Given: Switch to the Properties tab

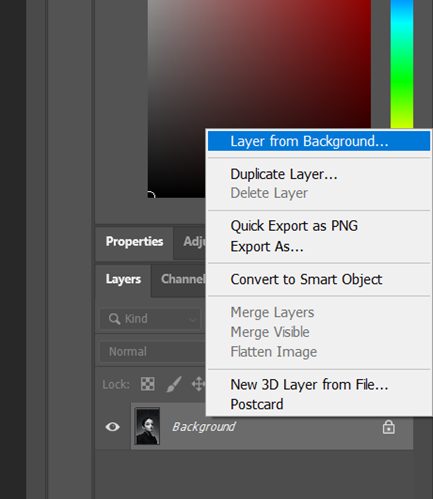Looking at the screenshot, I should 134,242.
